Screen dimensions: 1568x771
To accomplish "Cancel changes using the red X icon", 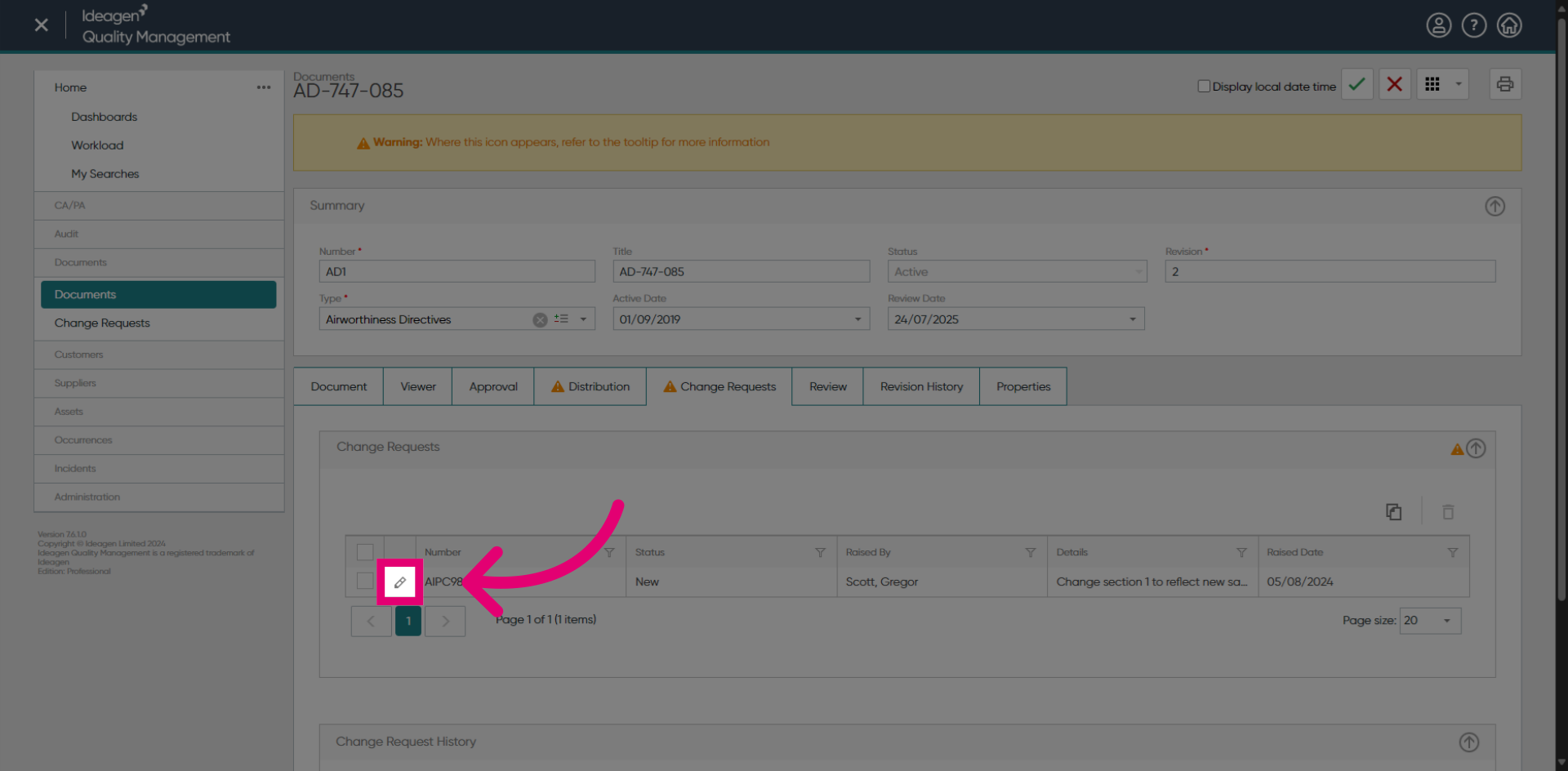I will [1394, 83].
